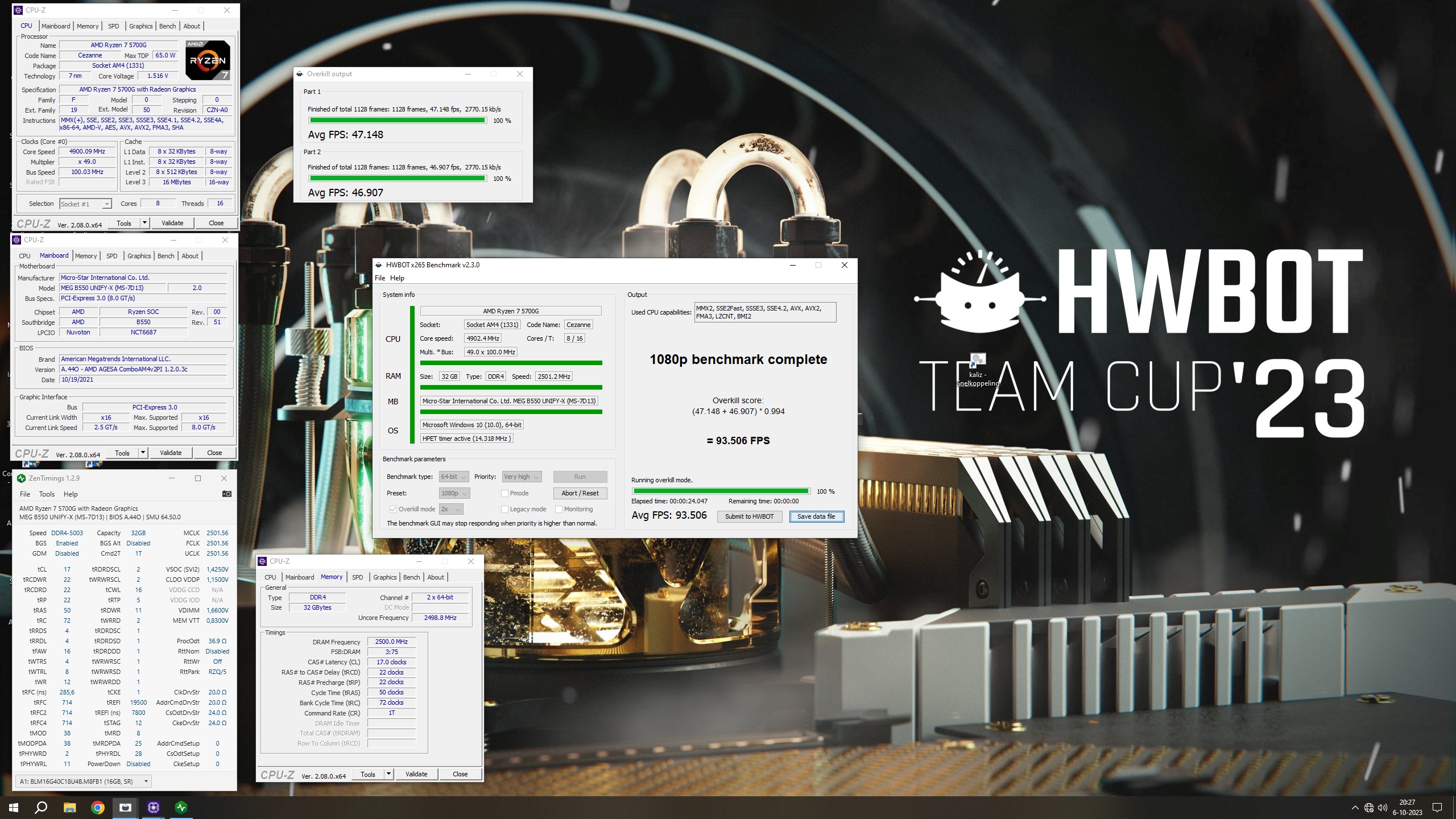Switch to SPD tab in CPU-Z Mainboard window
1456x819 pixels.
(112, 256)
